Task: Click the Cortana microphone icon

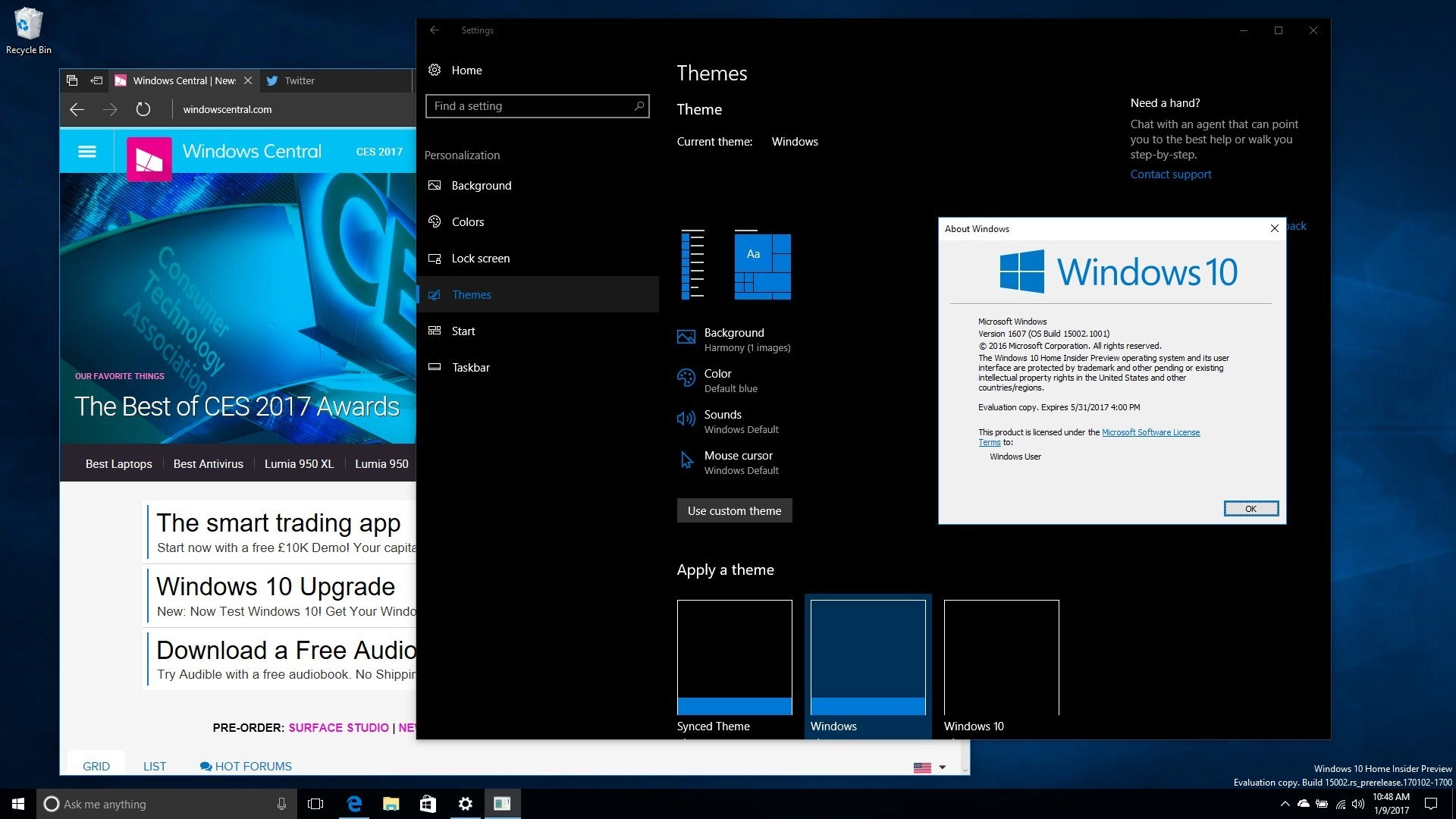Action: [x=281, y=804]
